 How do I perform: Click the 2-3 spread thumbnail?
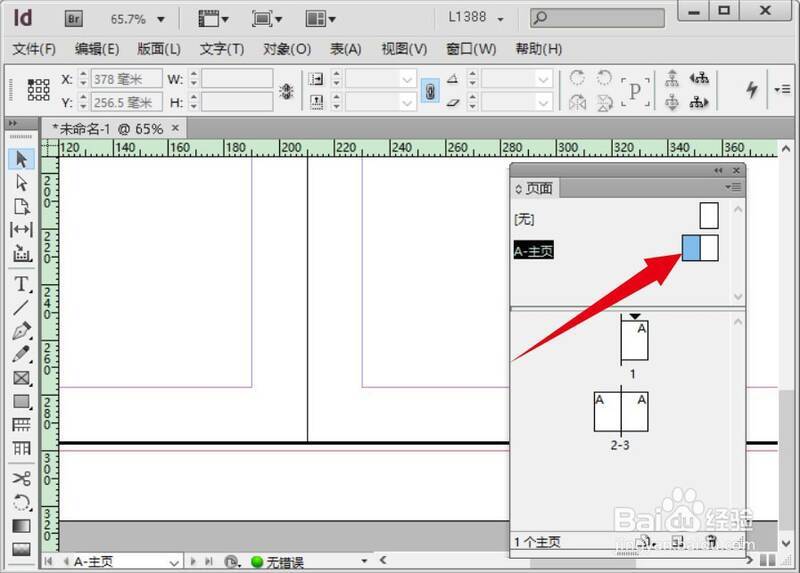622,412
